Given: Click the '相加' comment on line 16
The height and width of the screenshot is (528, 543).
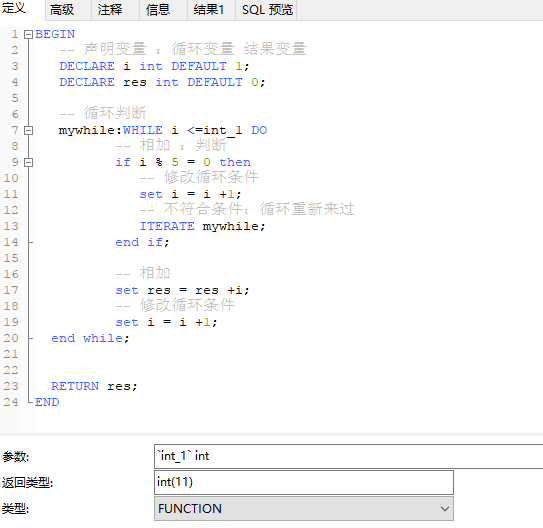Looking at the screenshot, I should [x=143, y=273].
